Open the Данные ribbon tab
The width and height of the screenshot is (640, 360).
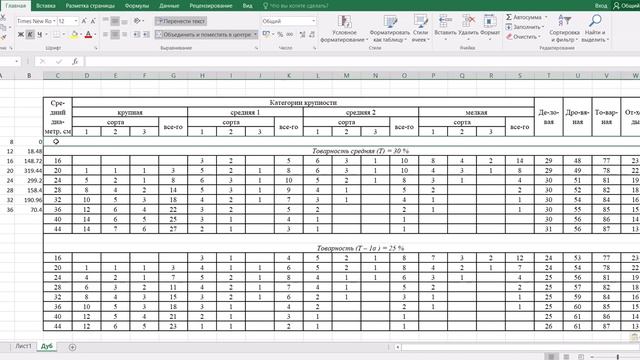(169, 6)
